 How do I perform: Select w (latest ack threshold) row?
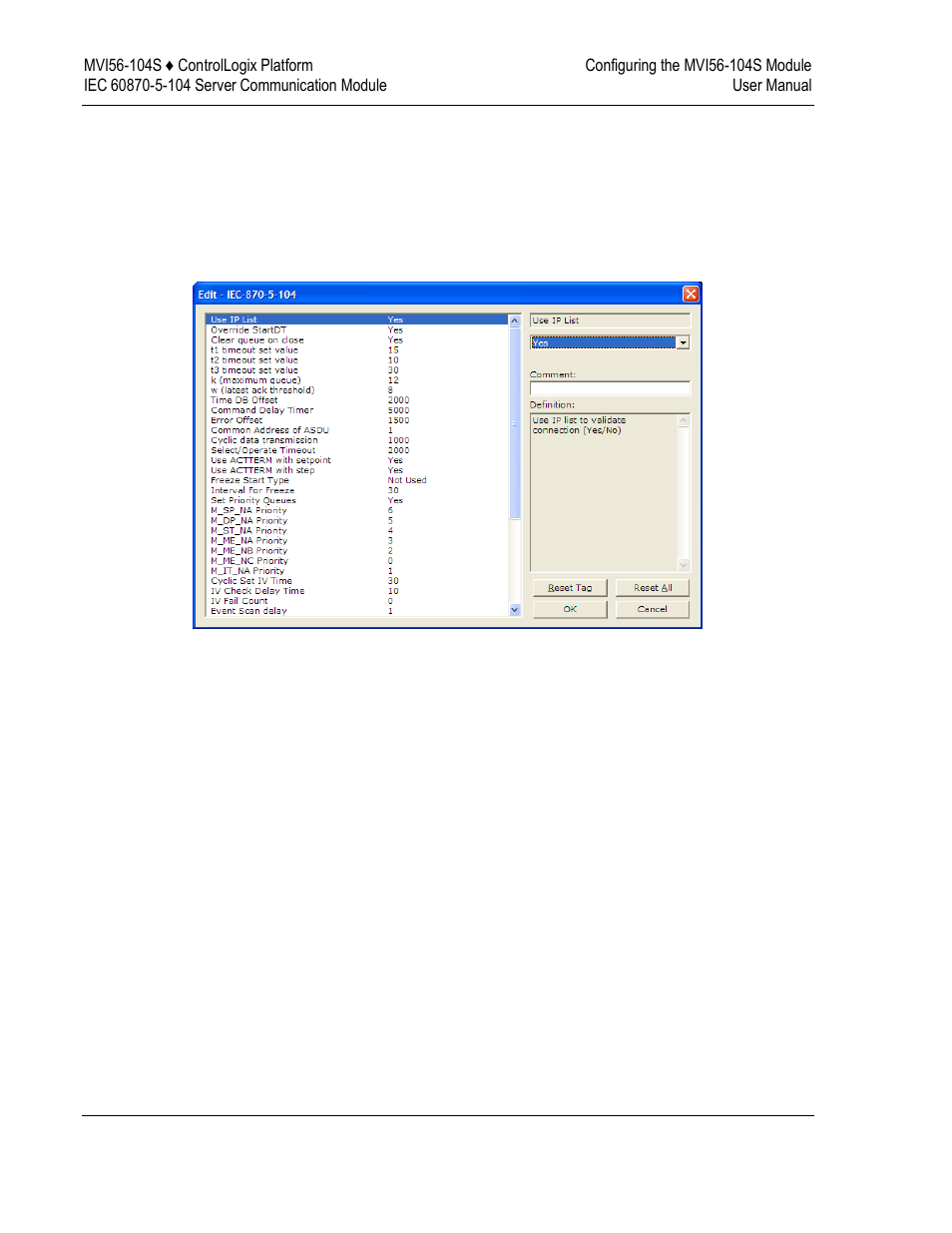[357, 389]
